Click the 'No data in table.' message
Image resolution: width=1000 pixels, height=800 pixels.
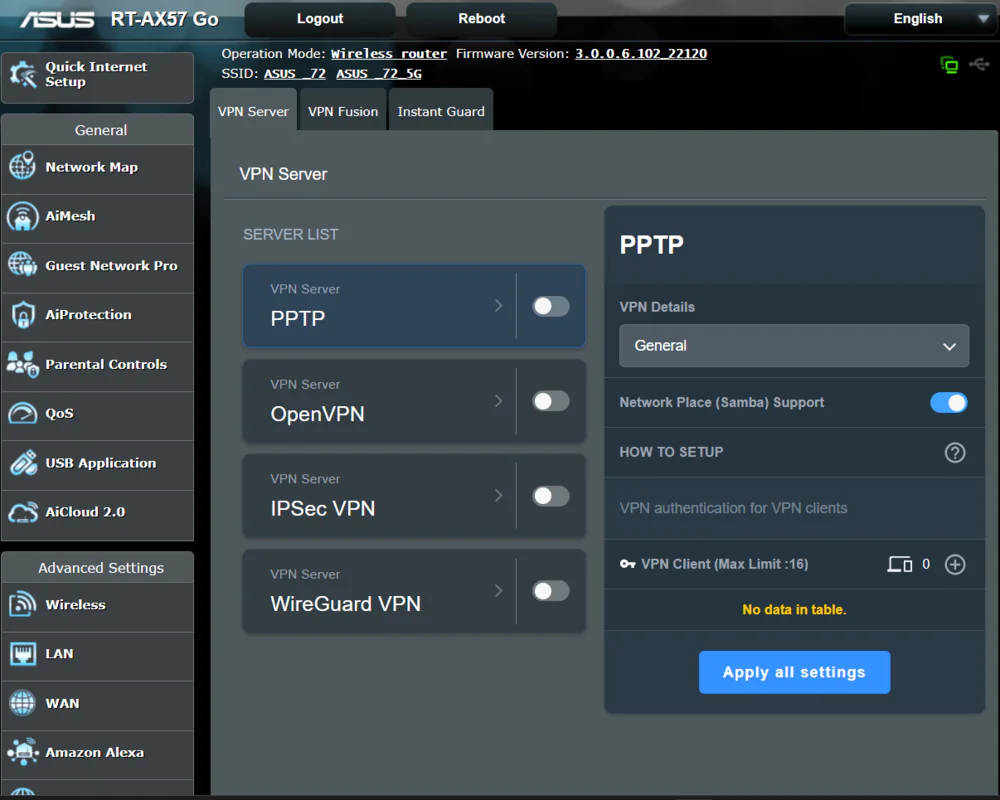click(x=794, y=609)
